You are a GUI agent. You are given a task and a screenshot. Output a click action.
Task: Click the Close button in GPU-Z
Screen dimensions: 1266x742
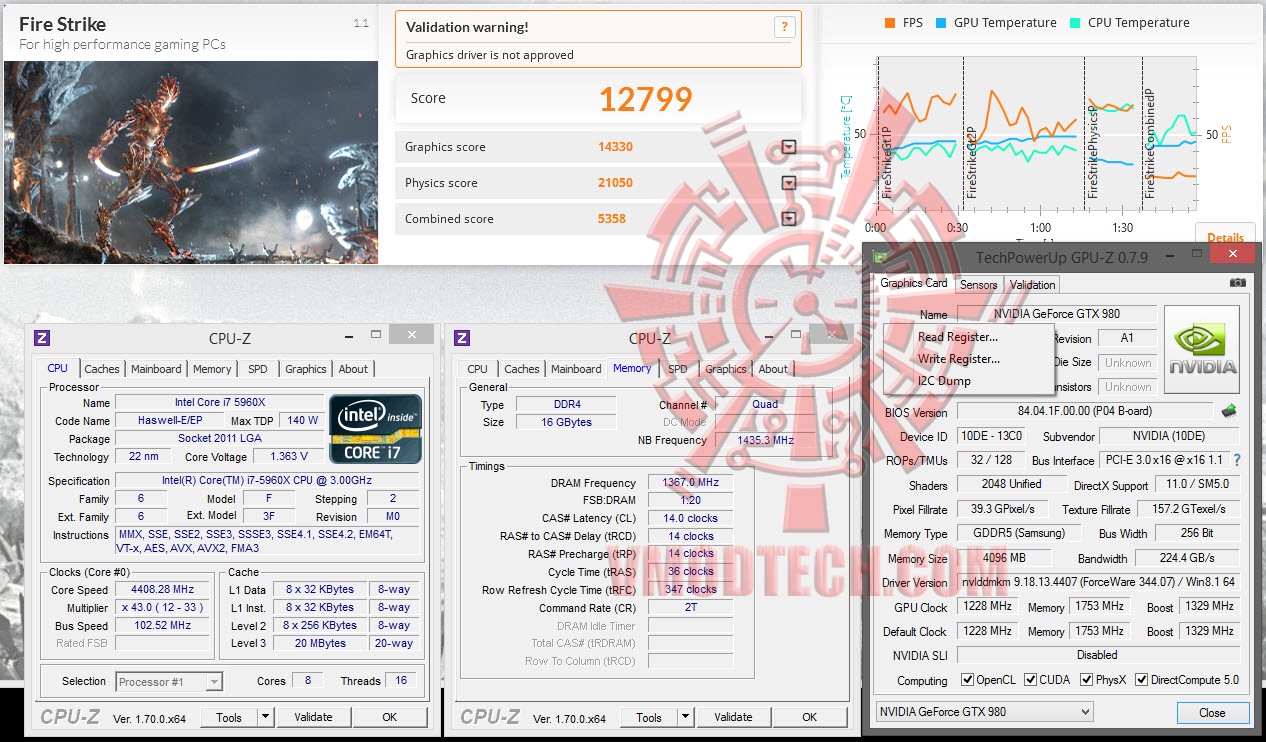(x=1212, y=713)
